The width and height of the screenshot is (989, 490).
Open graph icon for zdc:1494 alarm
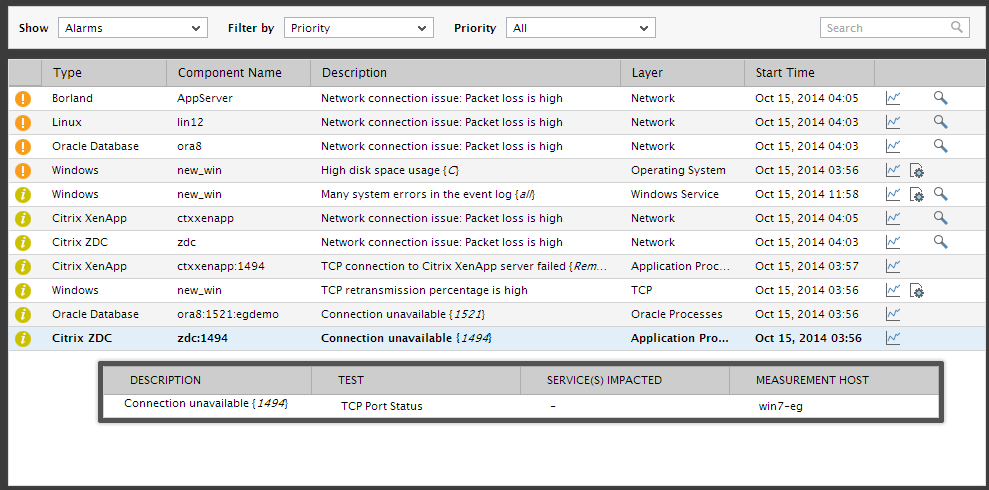tap(892, 338)
